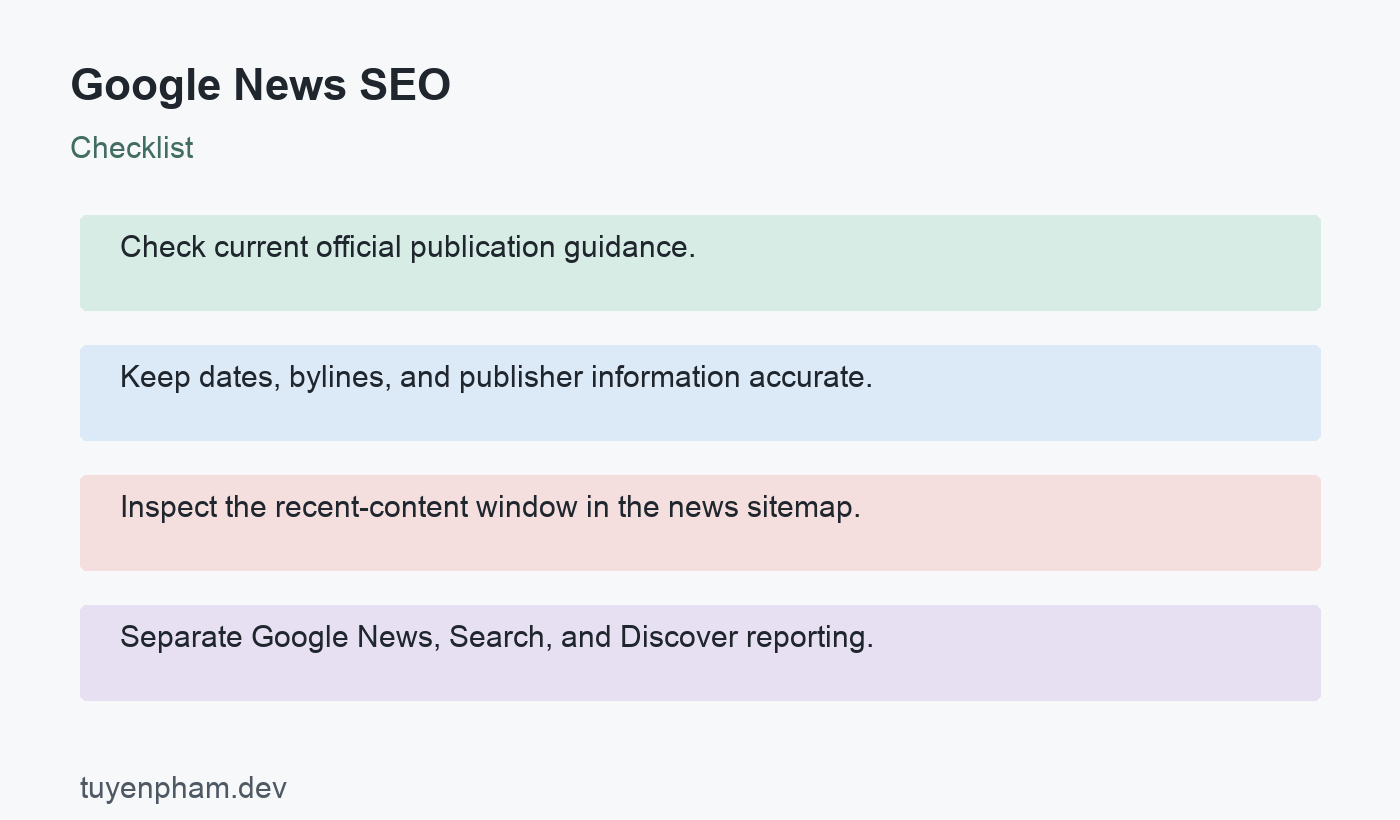Image resolution: width=1400 pixels, height=820 pixels.
Task: Click the tuyenpham.dev footer text
Action: tap(183, 788)
